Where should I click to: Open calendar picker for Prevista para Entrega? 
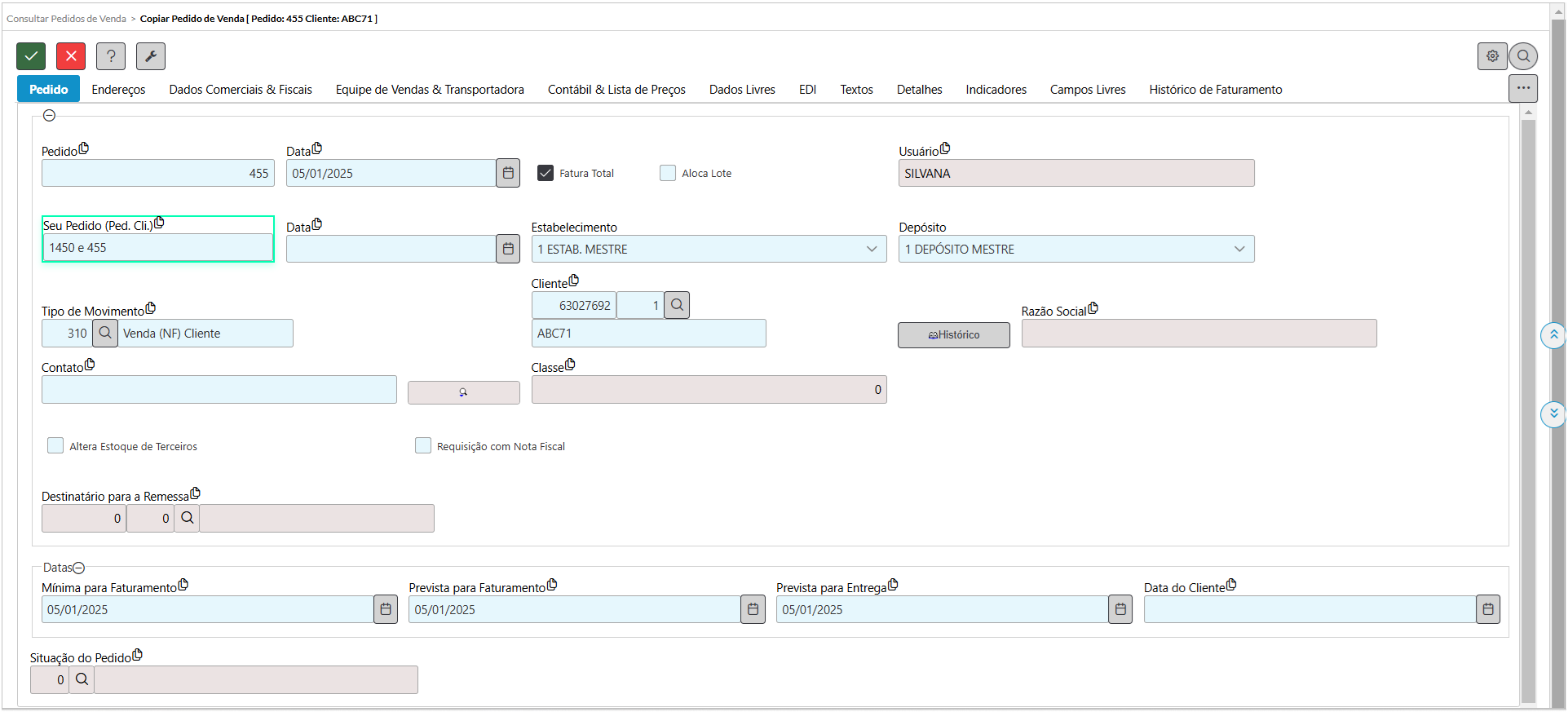click(1120, 609)
